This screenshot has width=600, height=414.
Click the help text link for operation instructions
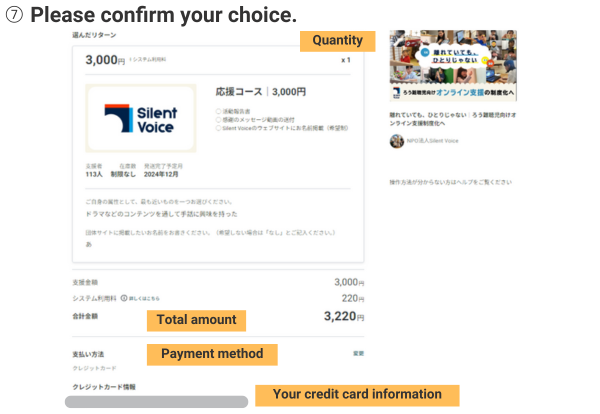point(450,182)
